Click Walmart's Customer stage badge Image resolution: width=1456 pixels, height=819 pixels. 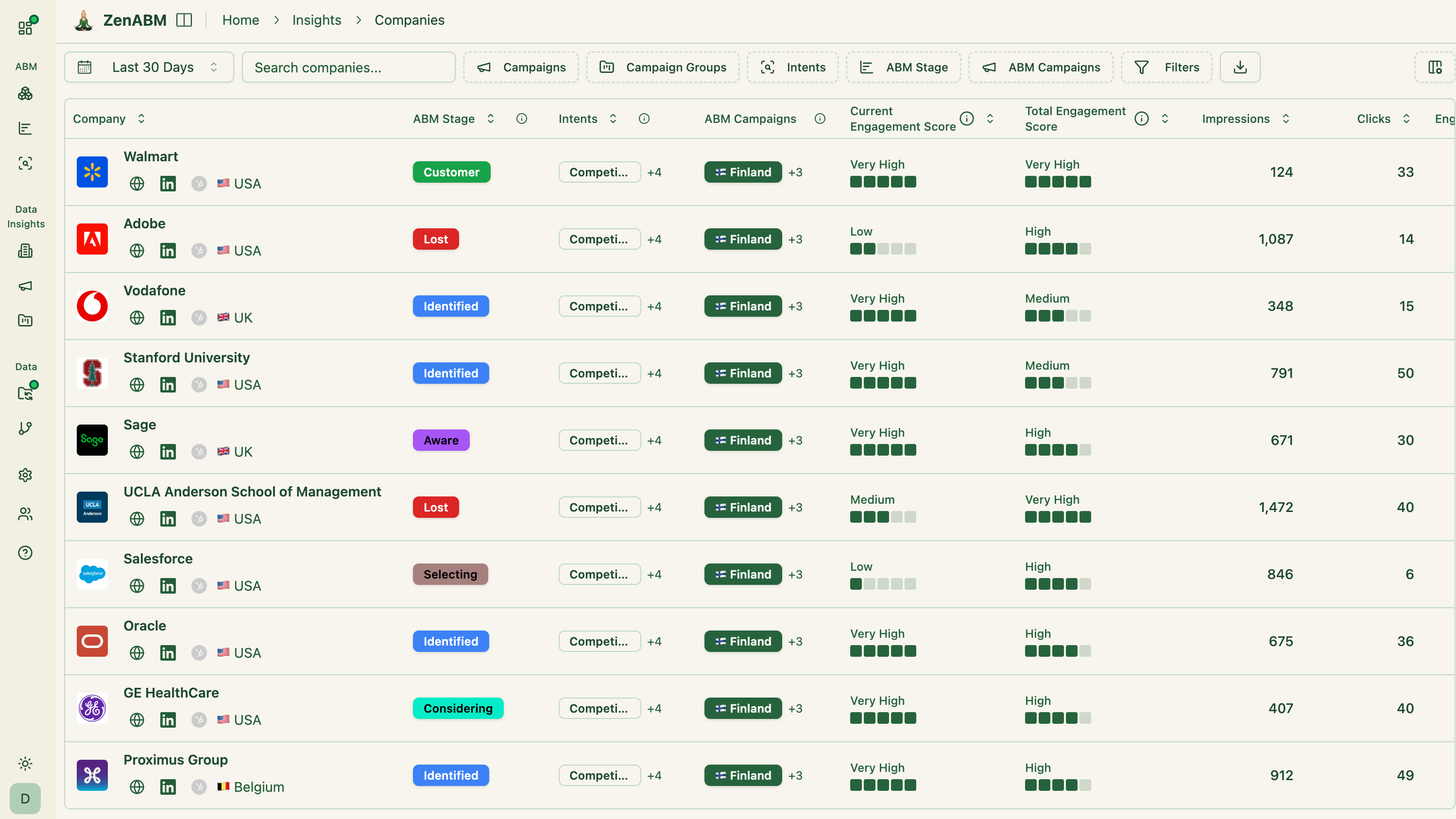point(452,172)
